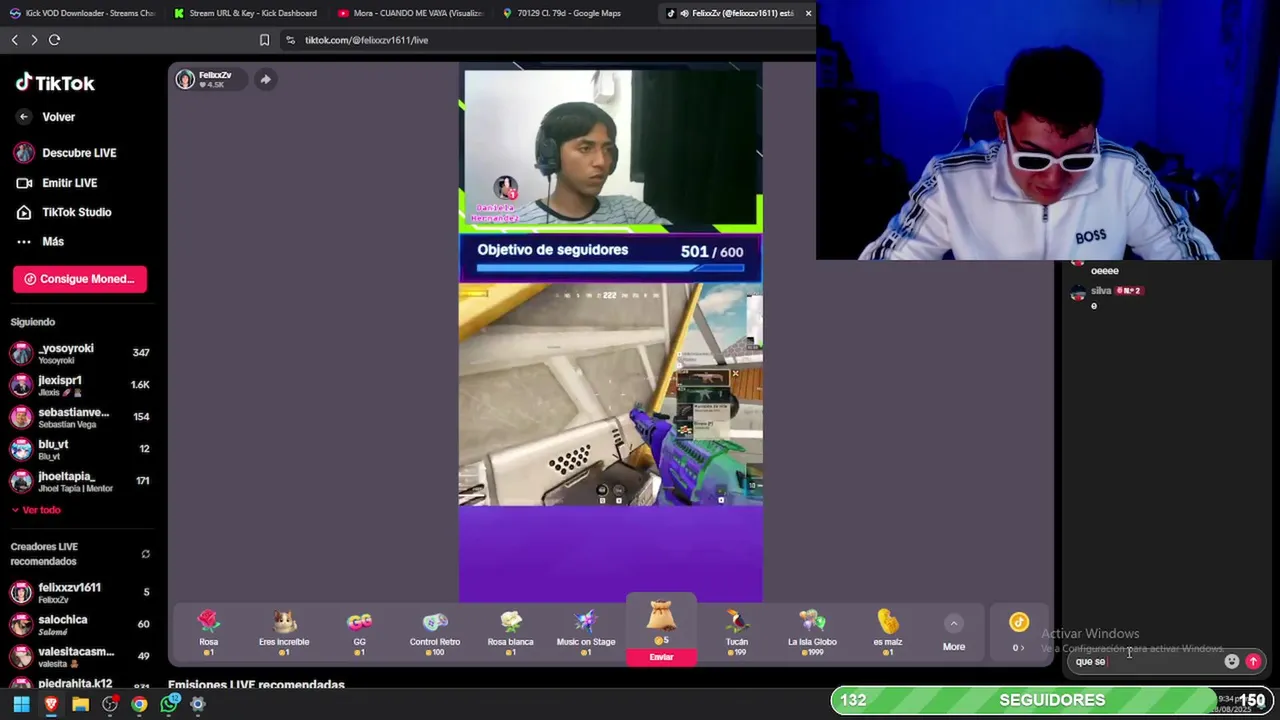
Task: Select the Rosa blanca gift
Action: 510,633
